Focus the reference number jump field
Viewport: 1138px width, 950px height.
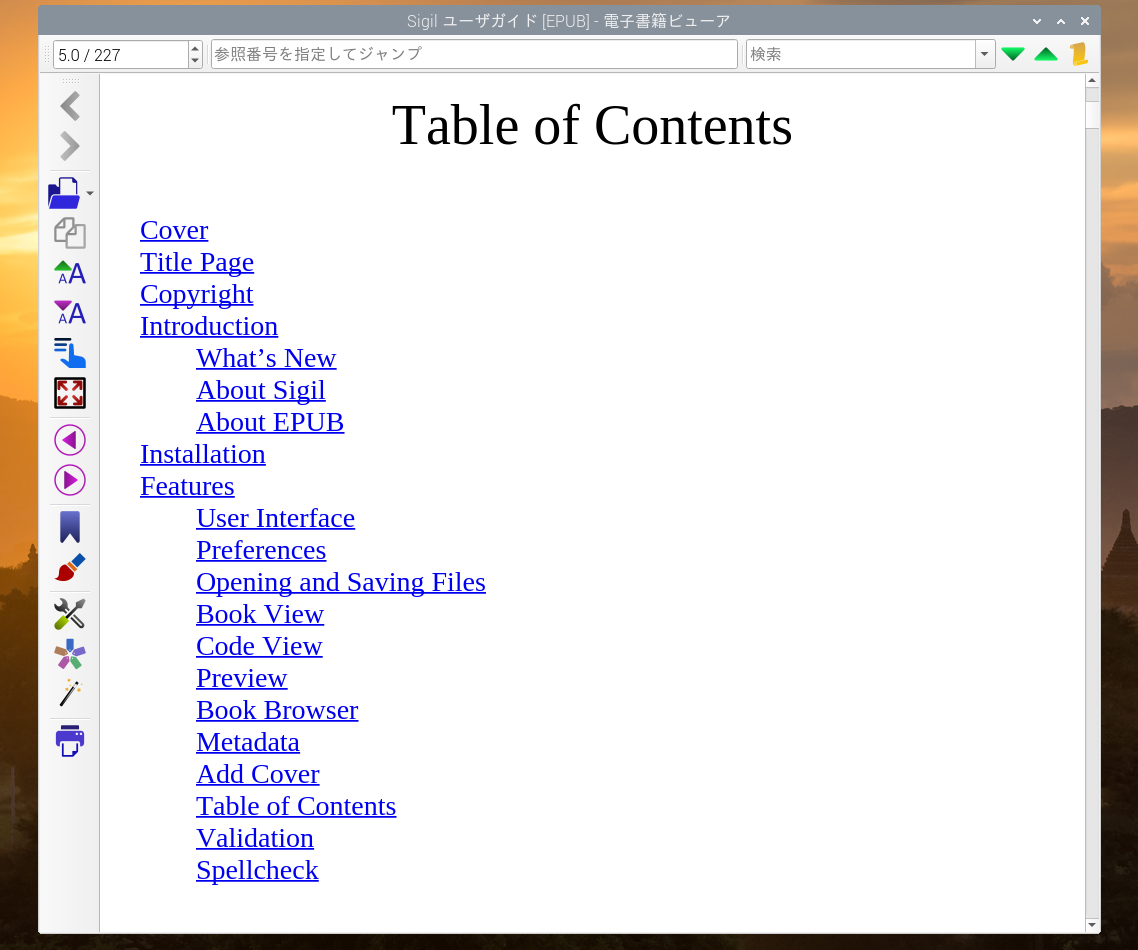pos(474,54)
